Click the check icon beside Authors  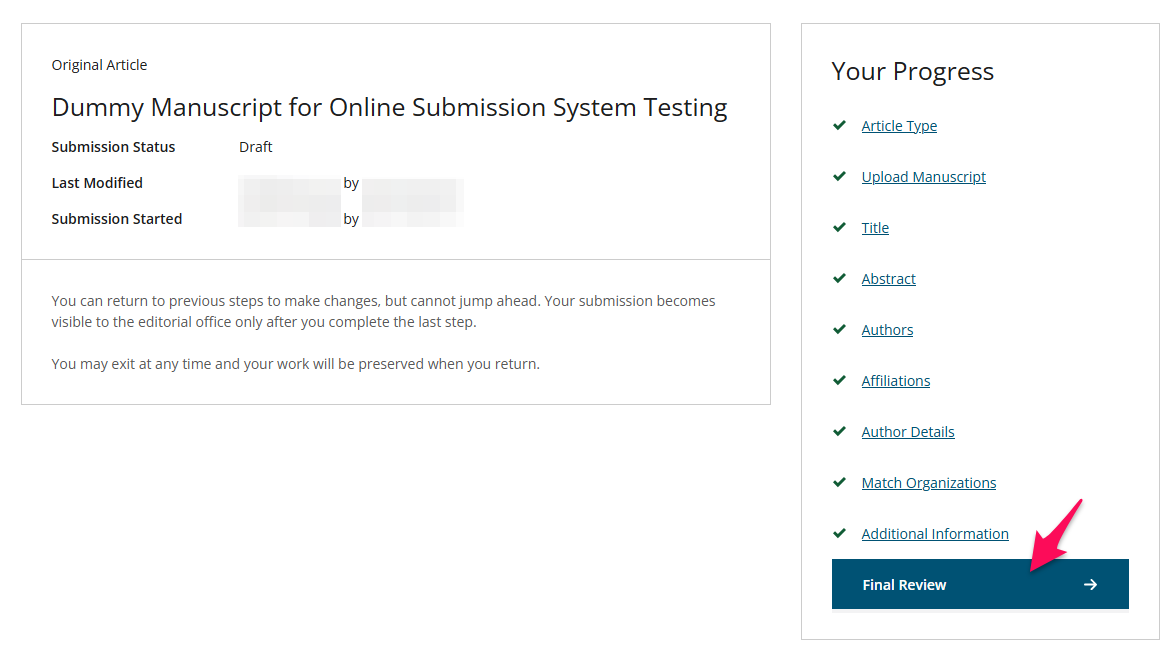coord(839,329)
